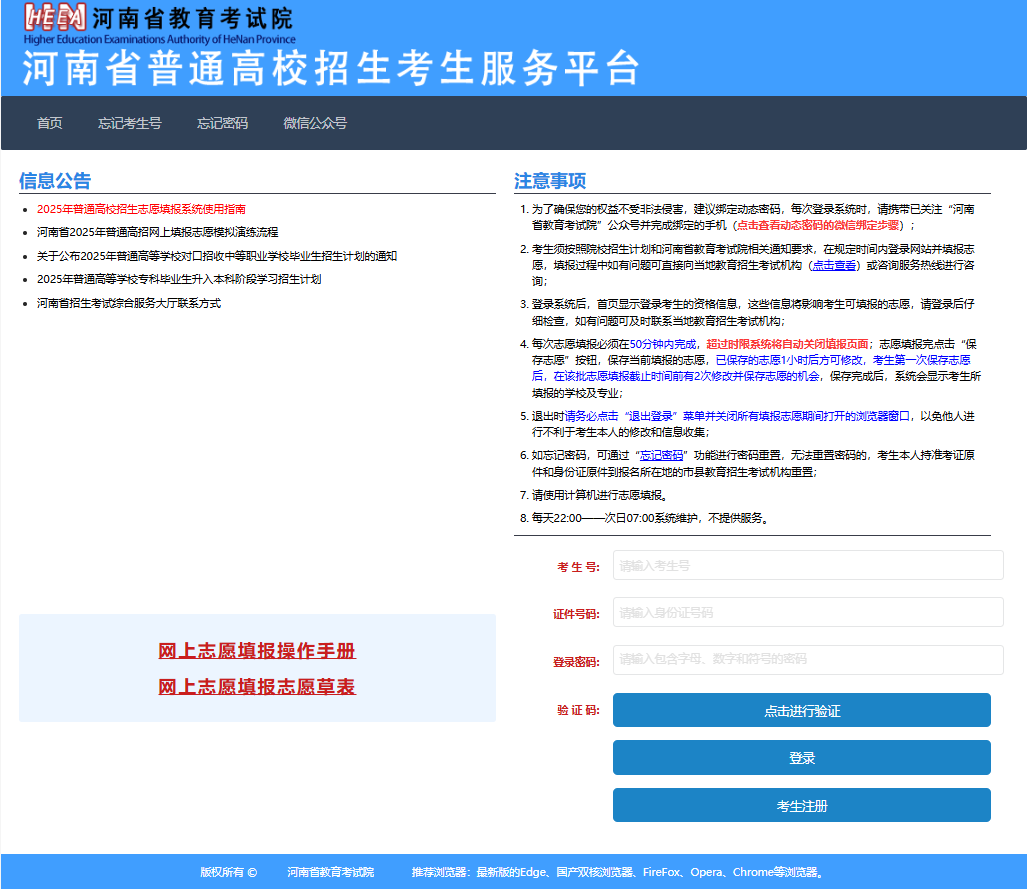Open 微信公众号 navigation item
The height and width of the screenshot is (889, 1027).
pos(315,123)
